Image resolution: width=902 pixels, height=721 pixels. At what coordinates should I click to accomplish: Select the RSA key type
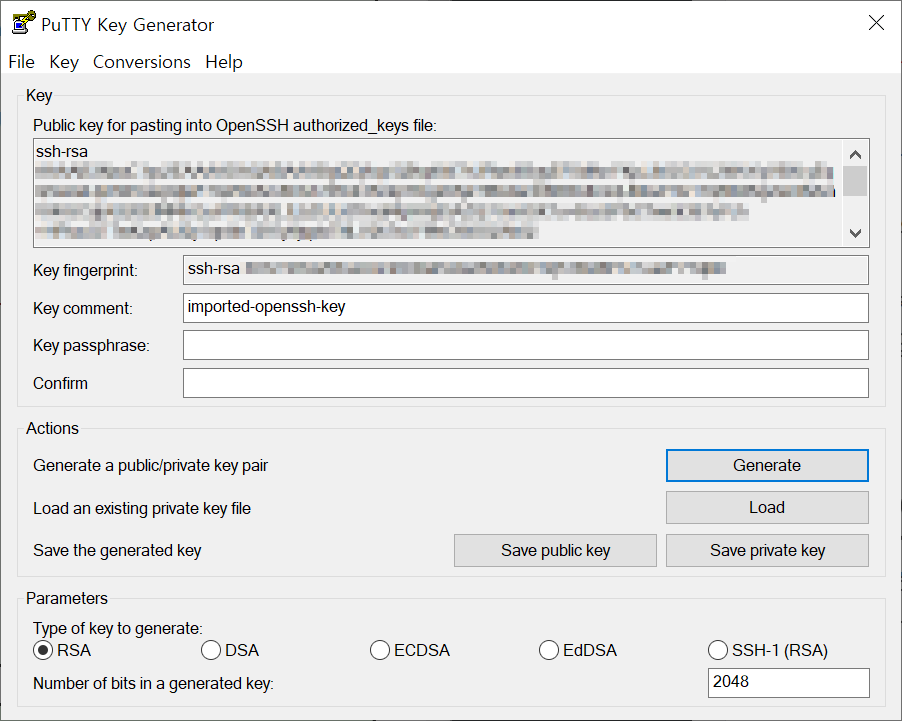[x=62, y=650]
